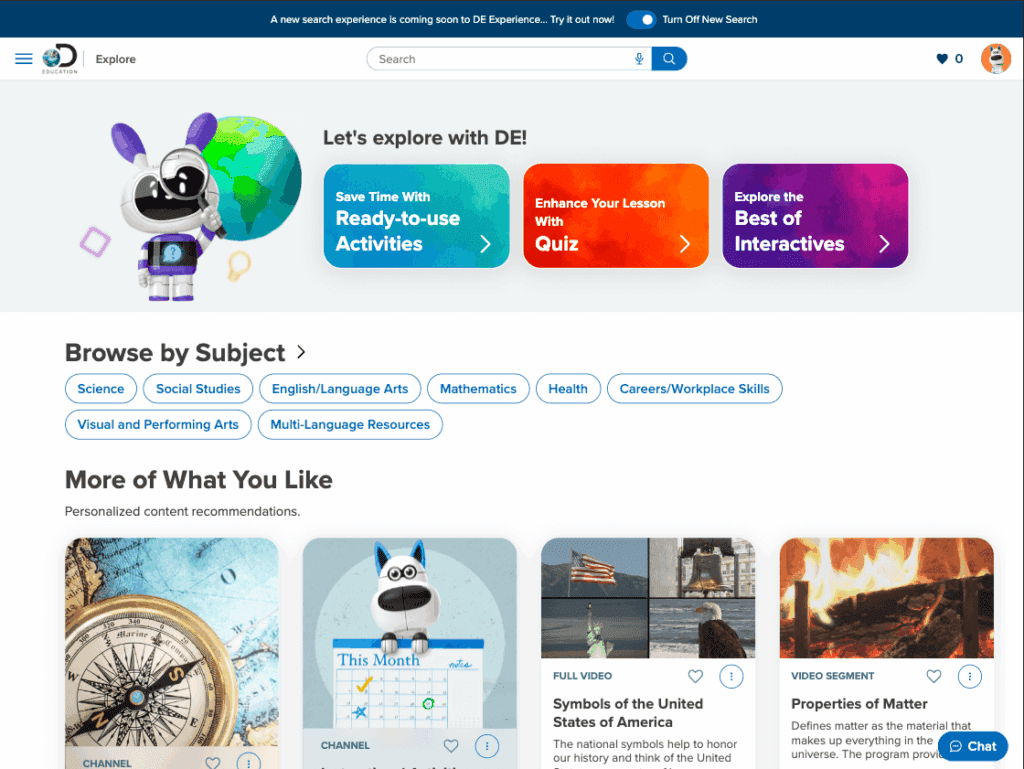The height and width of the screenshot is (769, 1024).
Task: Favorite the Properties of Matter video segment
Action: tap(933, 677)
